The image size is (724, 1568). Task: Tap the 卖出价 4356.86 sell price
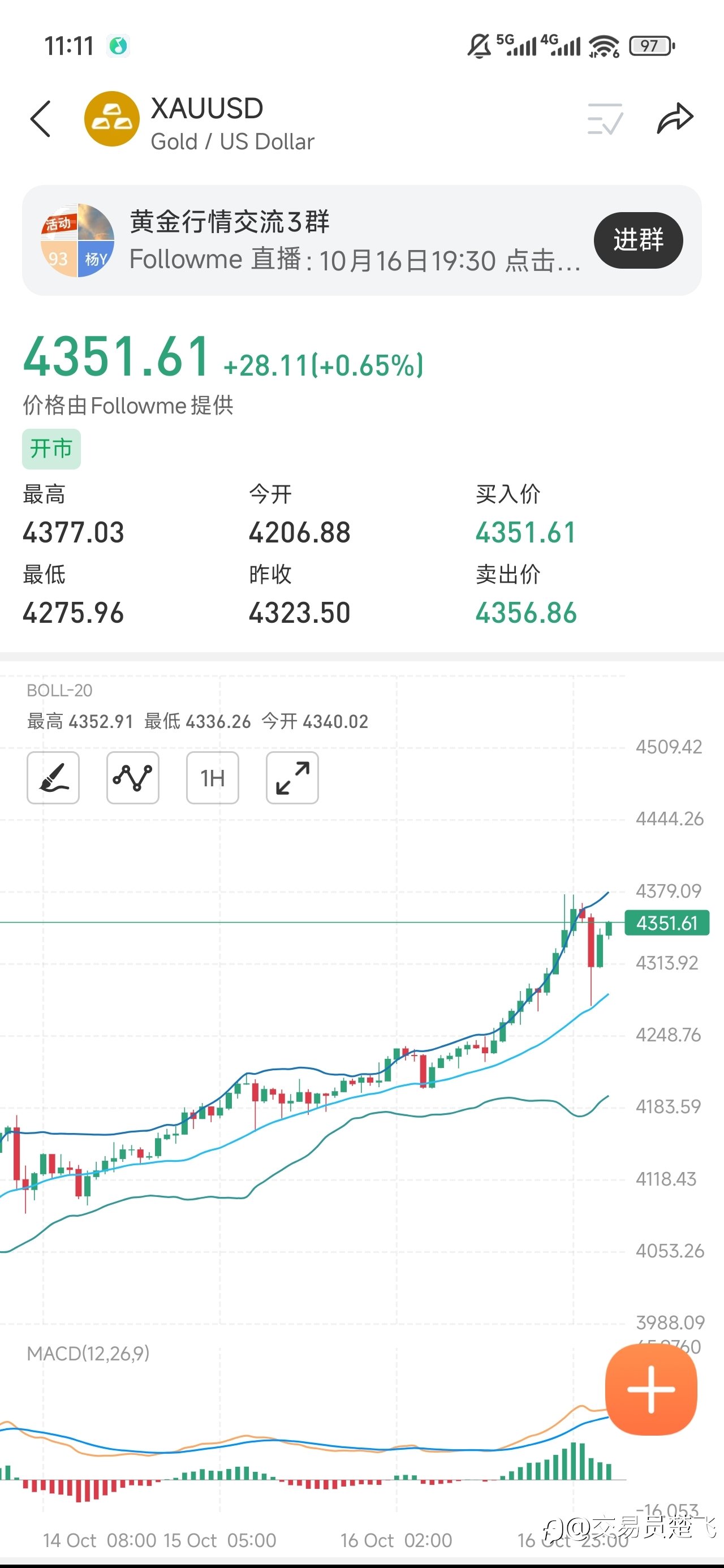525,613
